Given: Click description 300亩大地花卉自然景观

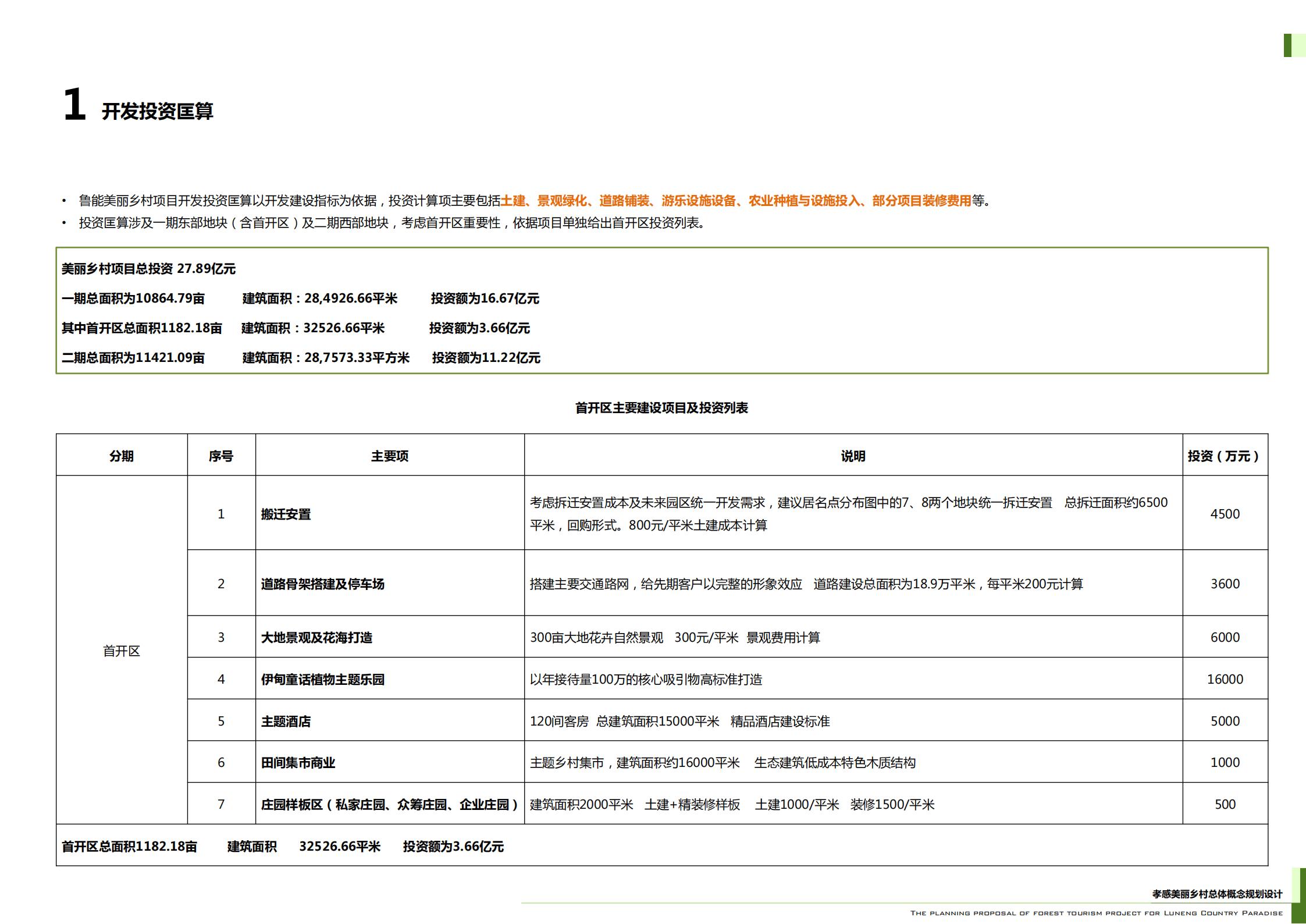Looking at the screenshot, I should click(x=675, y=637).
